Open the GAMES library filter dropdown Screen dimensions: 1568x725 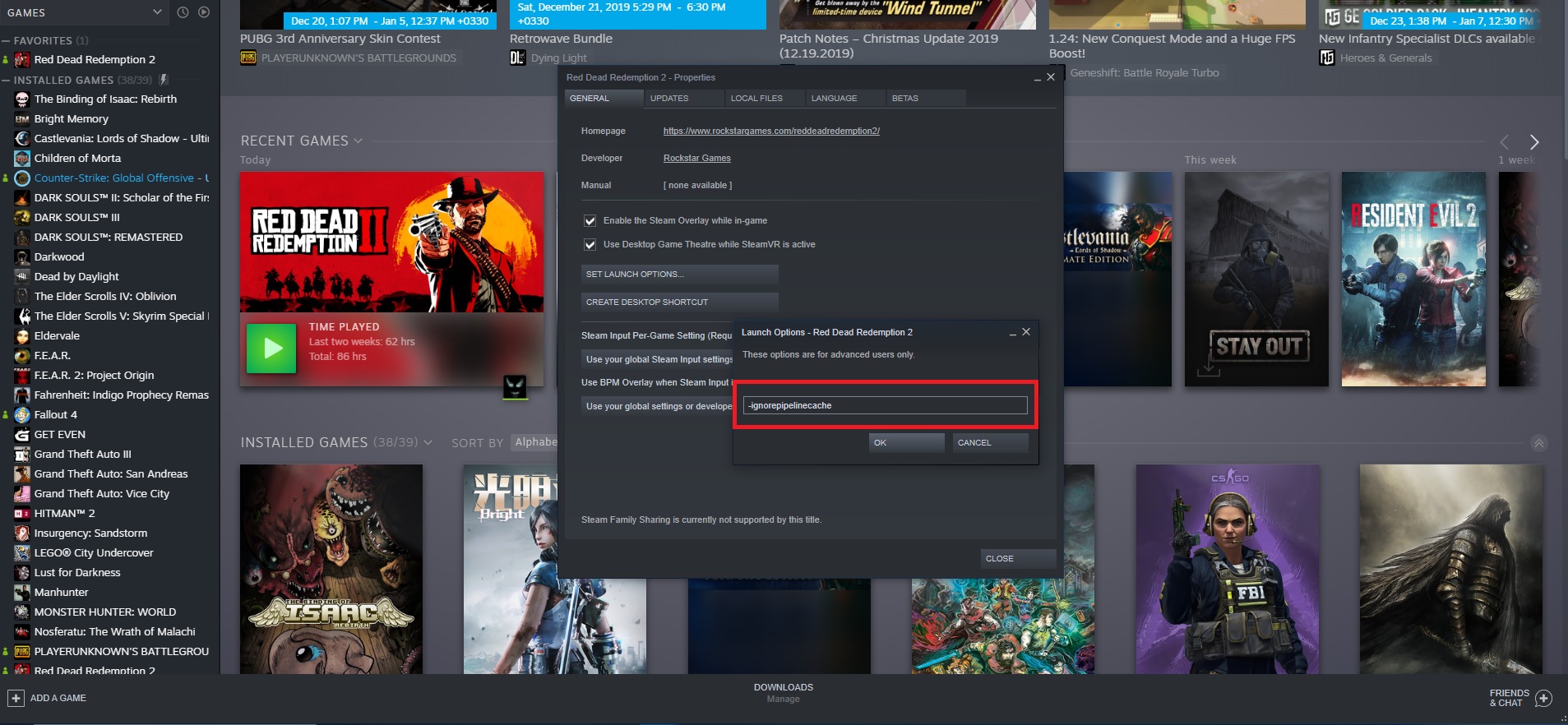85,12
